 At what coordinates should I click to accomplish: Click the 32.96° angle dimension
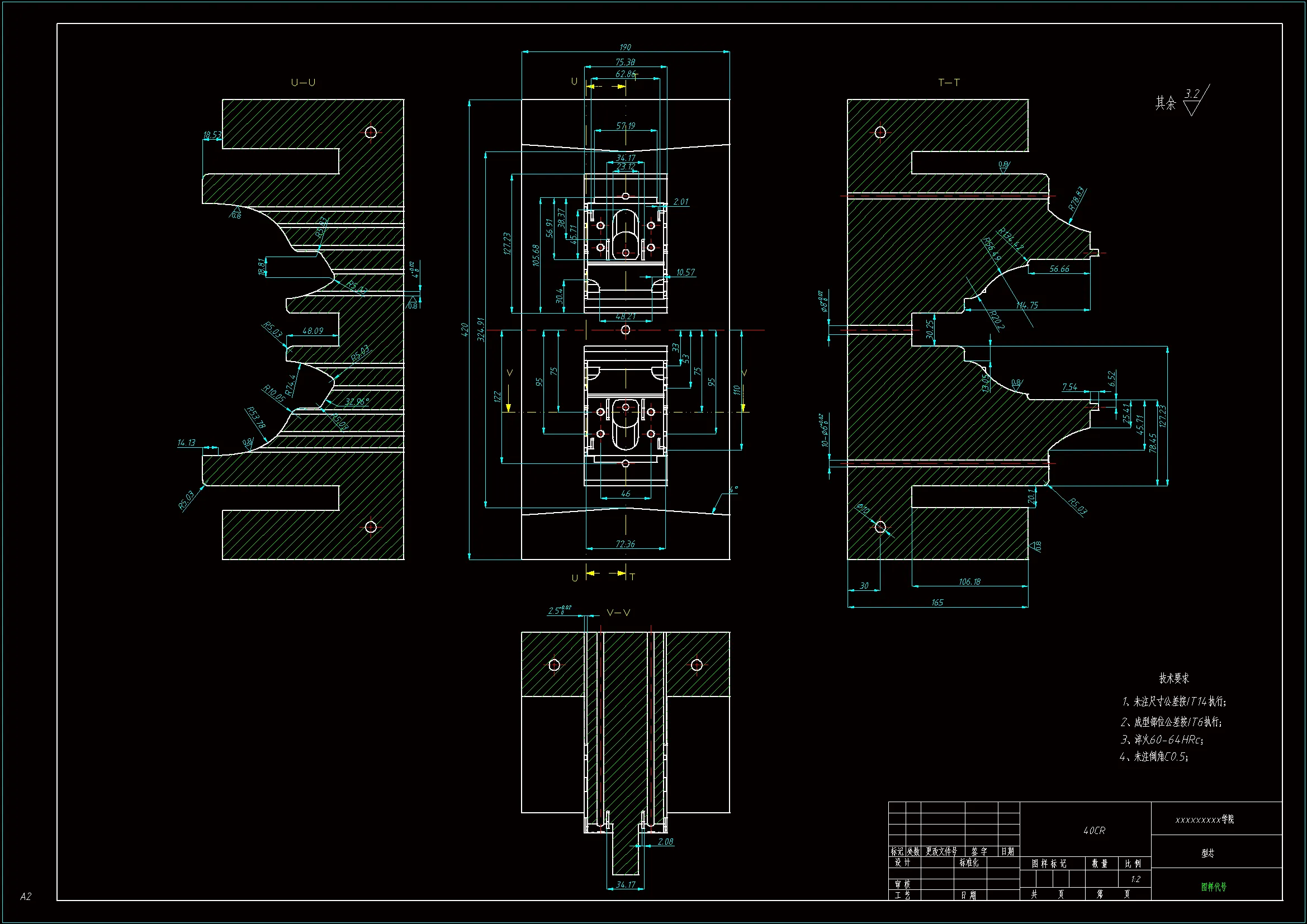(357, 402)
